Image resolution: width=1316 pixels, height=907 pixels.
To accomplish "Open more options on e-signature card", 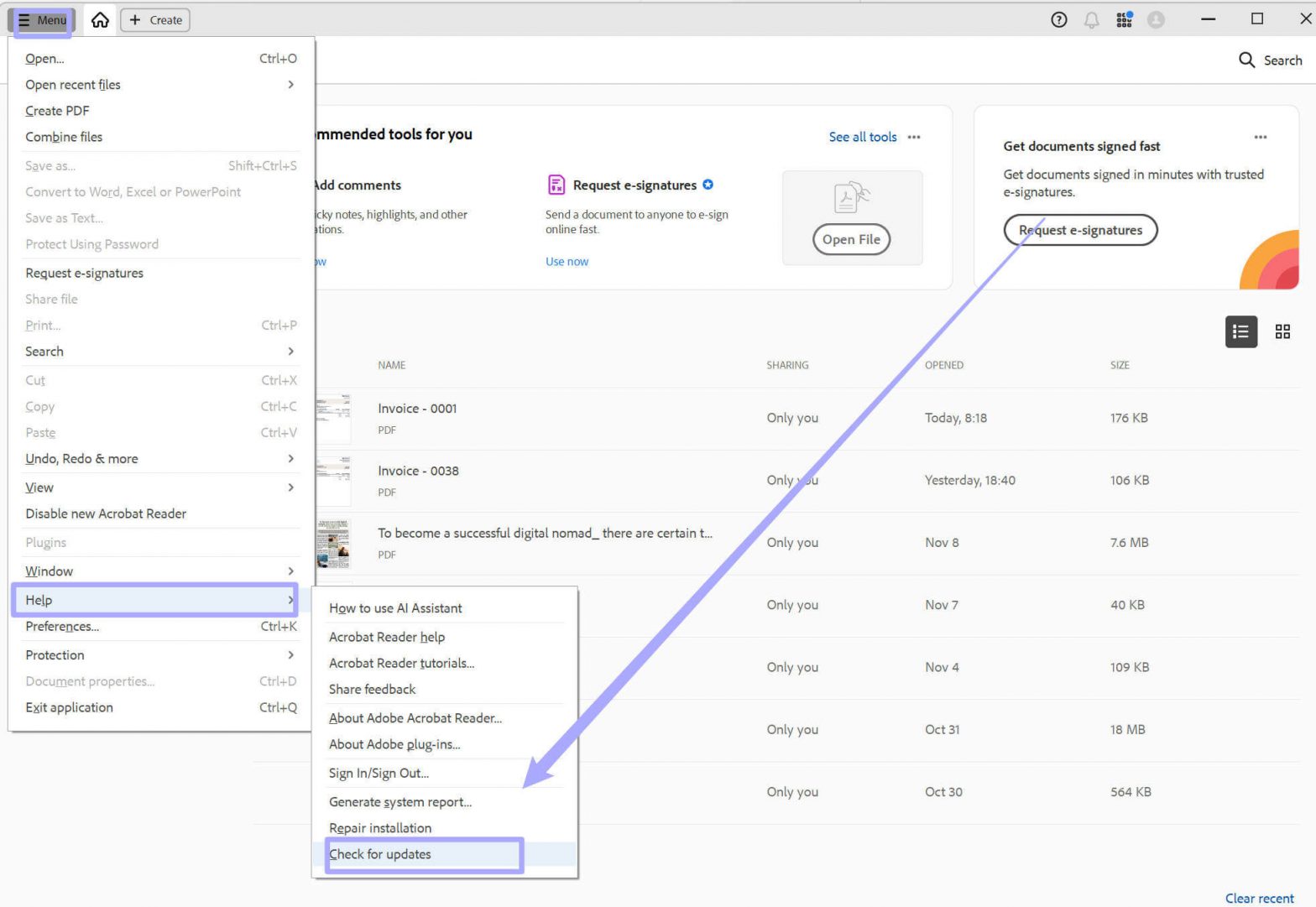I will coord(1261,137).
